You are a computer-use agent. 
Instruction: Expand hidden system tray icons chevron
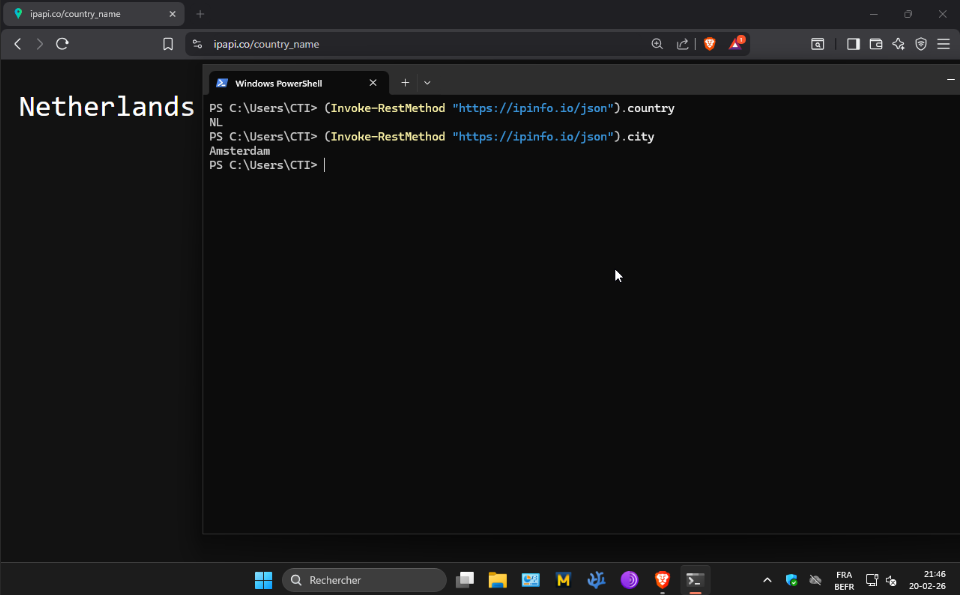pyautogui.click(x=767, y=580)
